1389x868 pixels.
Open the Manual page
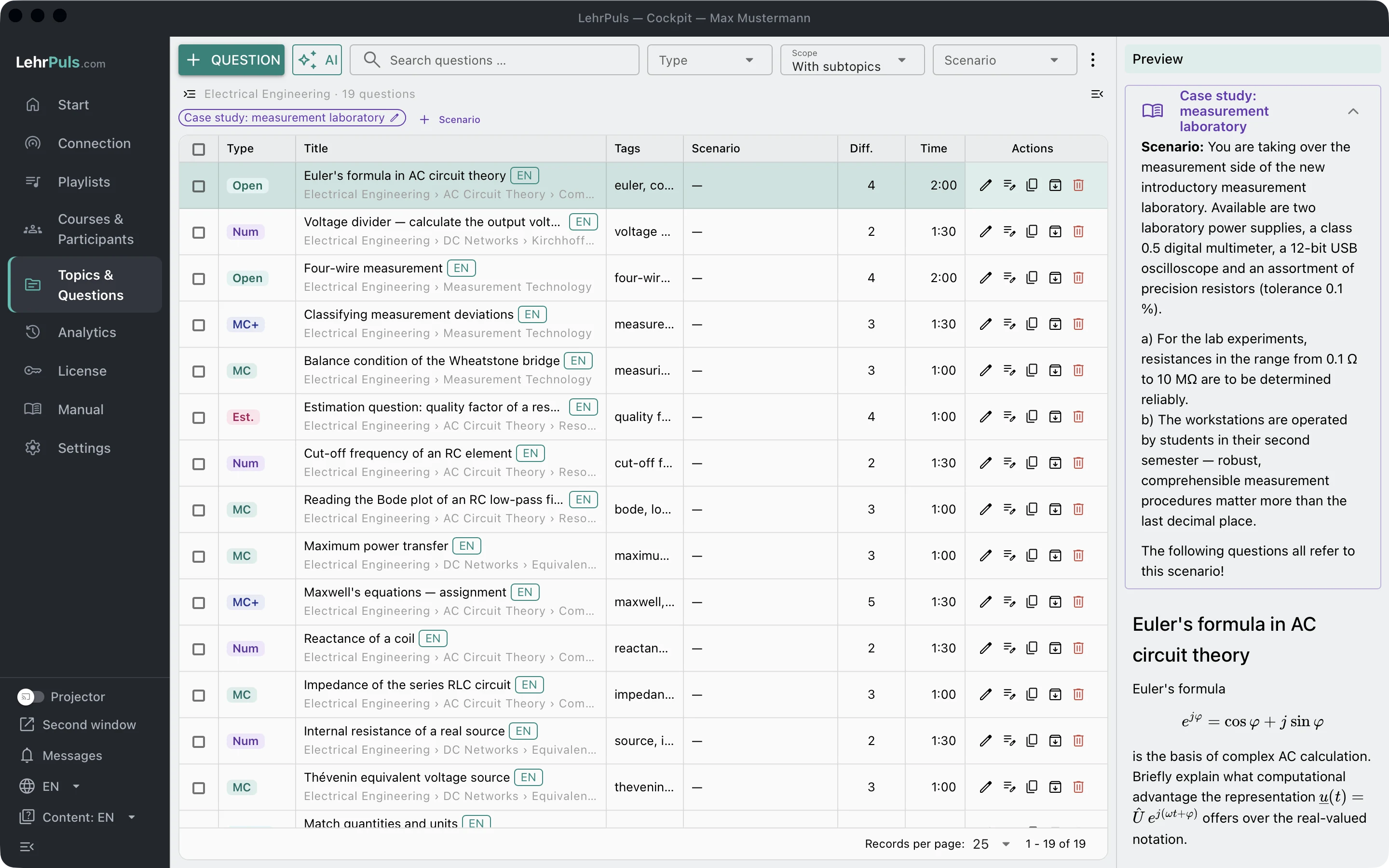tap(85, 409)
